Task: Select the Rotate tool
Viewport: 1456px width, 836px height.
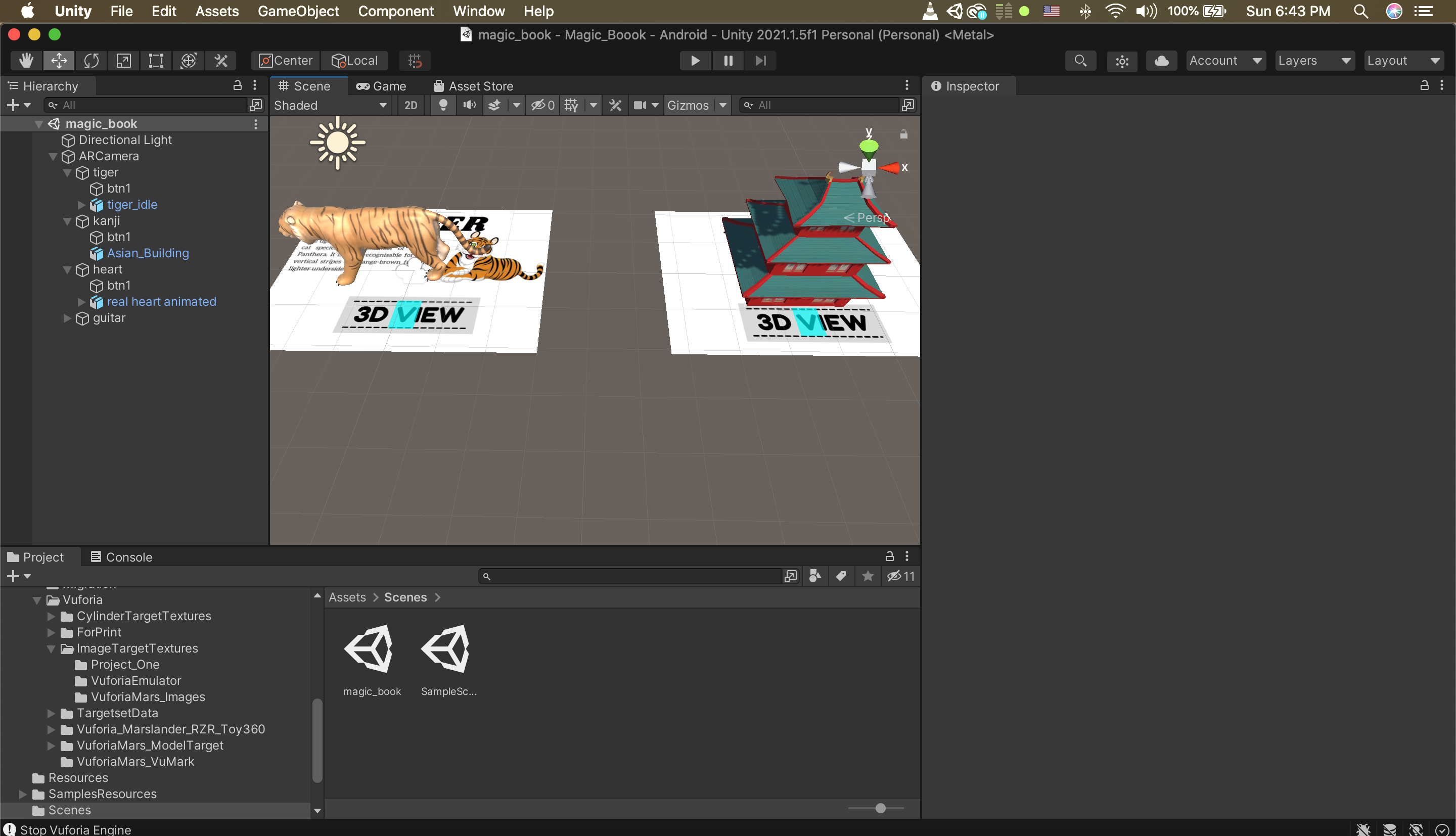Action: 92,60
